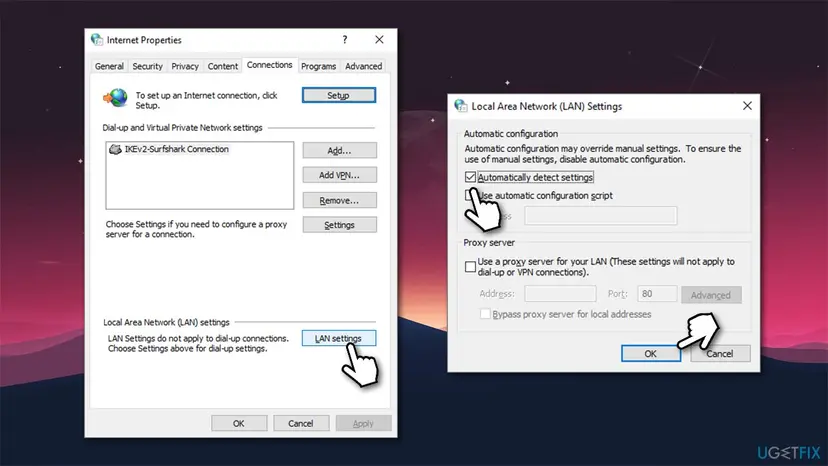Click the Apply button in Internet Properties
The width and height of the screenshot is (828, 466).
point(363,423)
